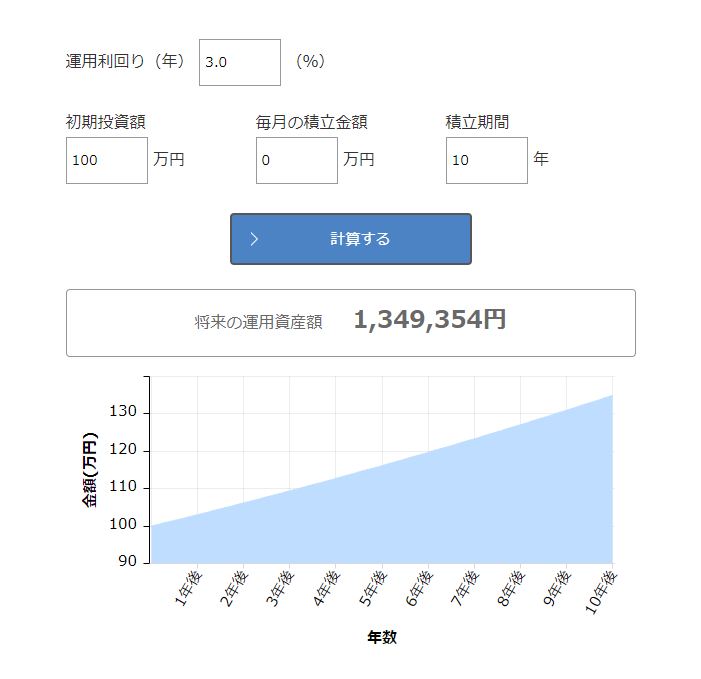Focus the 積立期間 years input field
Screen dimensions: 701x679
click(487, 160)
